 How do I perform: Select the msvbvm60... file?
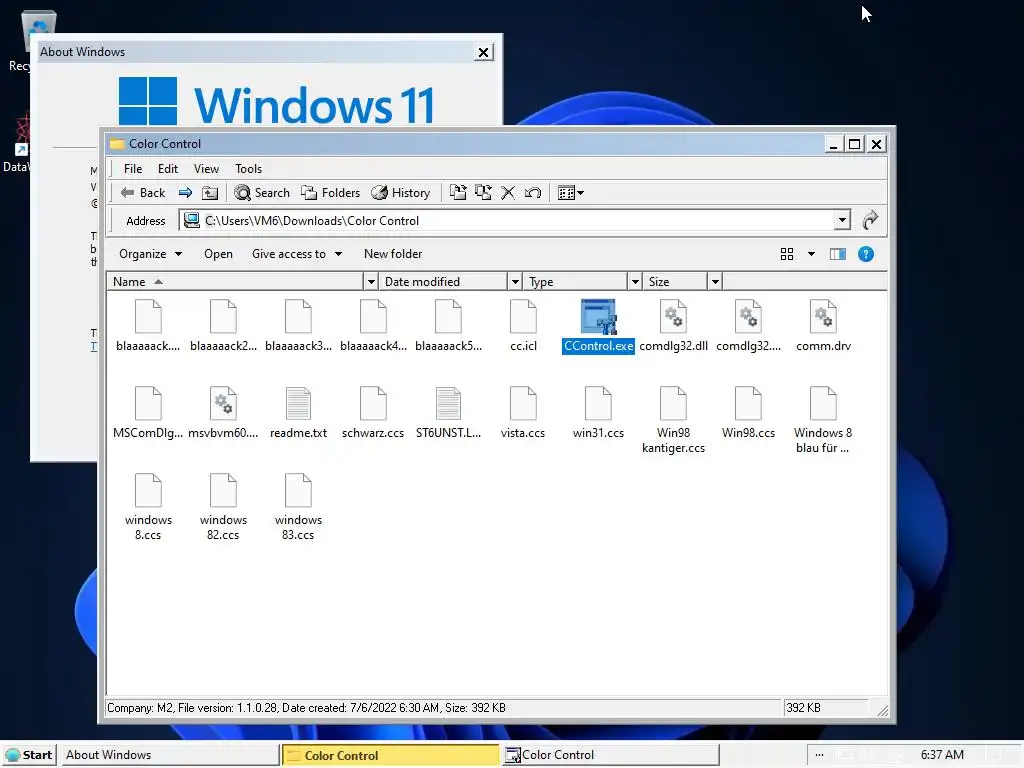pyautogui.click(x=223, y=413)
